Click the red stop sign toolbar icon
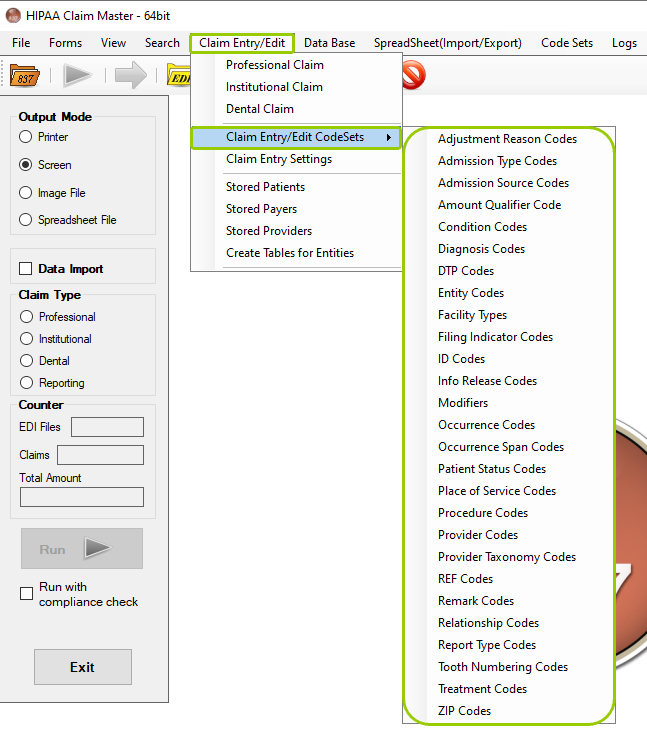 tap(414, 75)
